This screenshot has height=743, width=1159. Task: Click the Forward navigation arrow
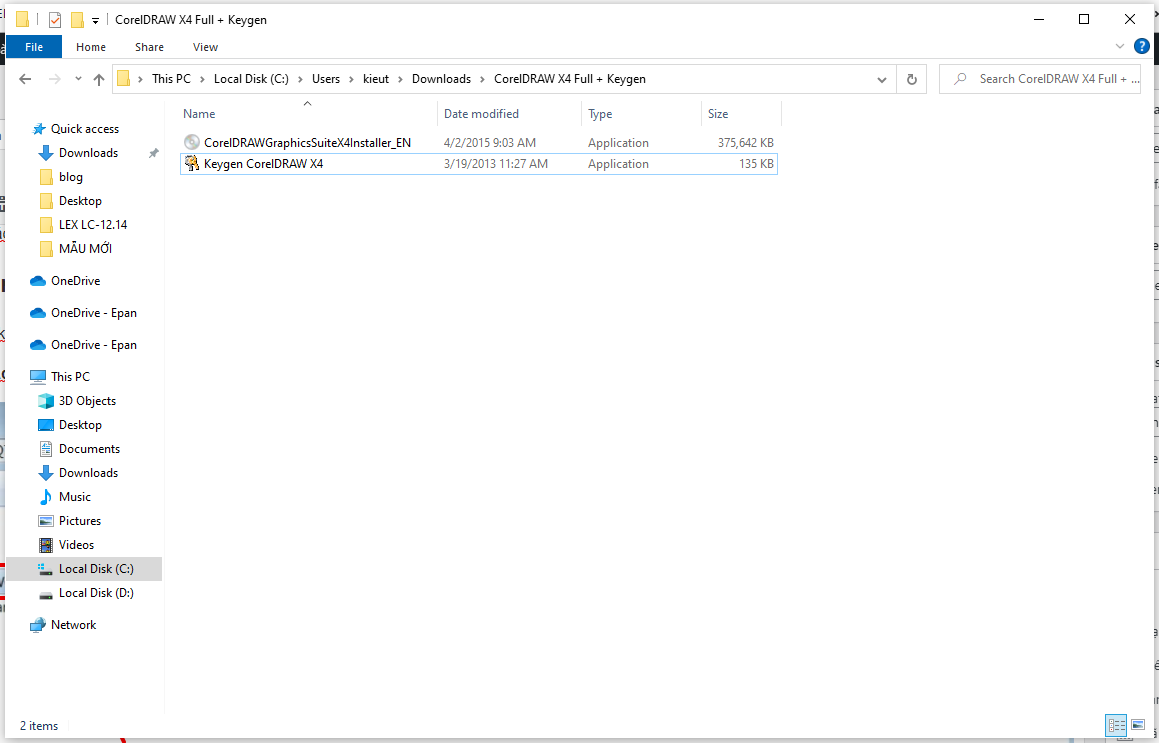point(54,79)
